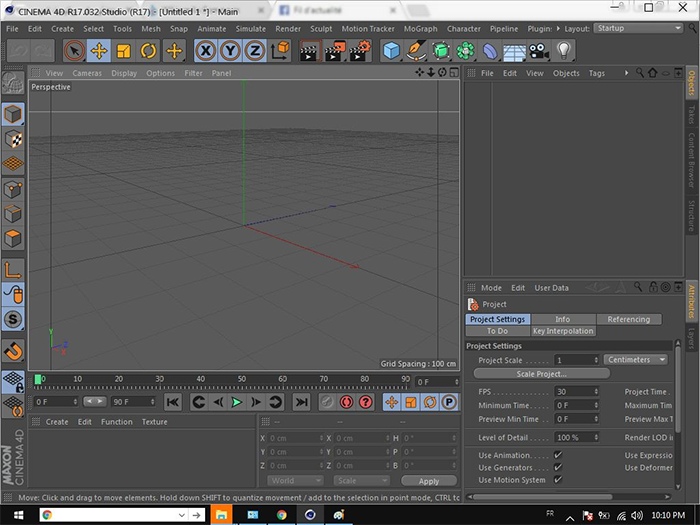Render the active view clapperboard icon
This screenshot has width=700, height=525.
pos(310,51)
